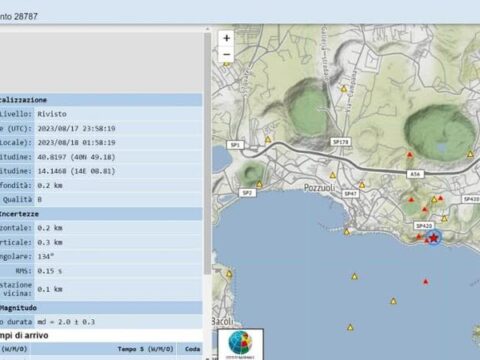Click yellow triangle station beside SP1 road

pyautogui.click(x=268, y=140)
